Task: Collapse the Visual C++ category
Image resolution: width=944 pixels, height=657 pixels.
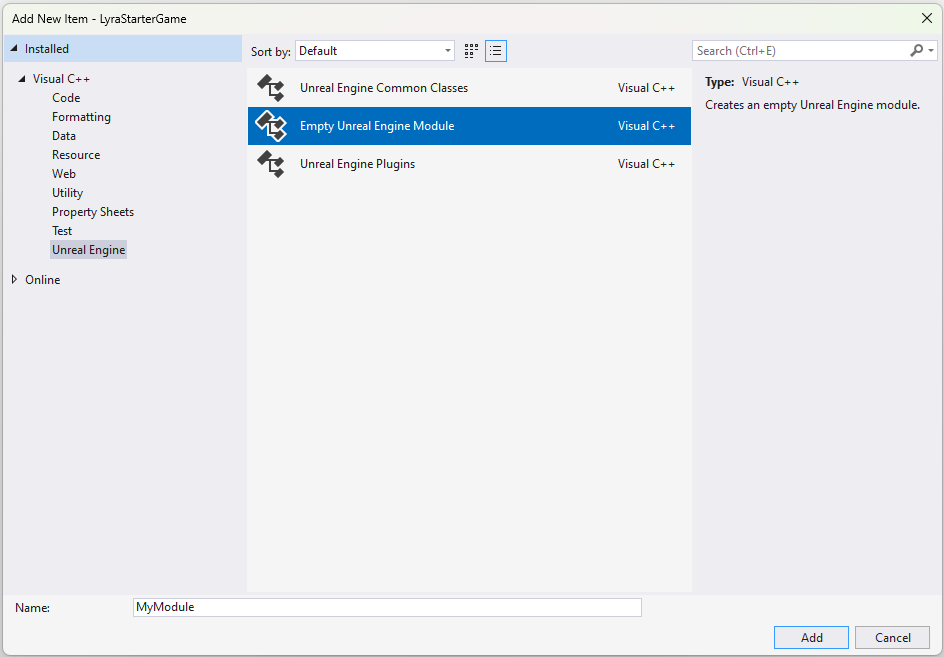Action: point(21,78)
